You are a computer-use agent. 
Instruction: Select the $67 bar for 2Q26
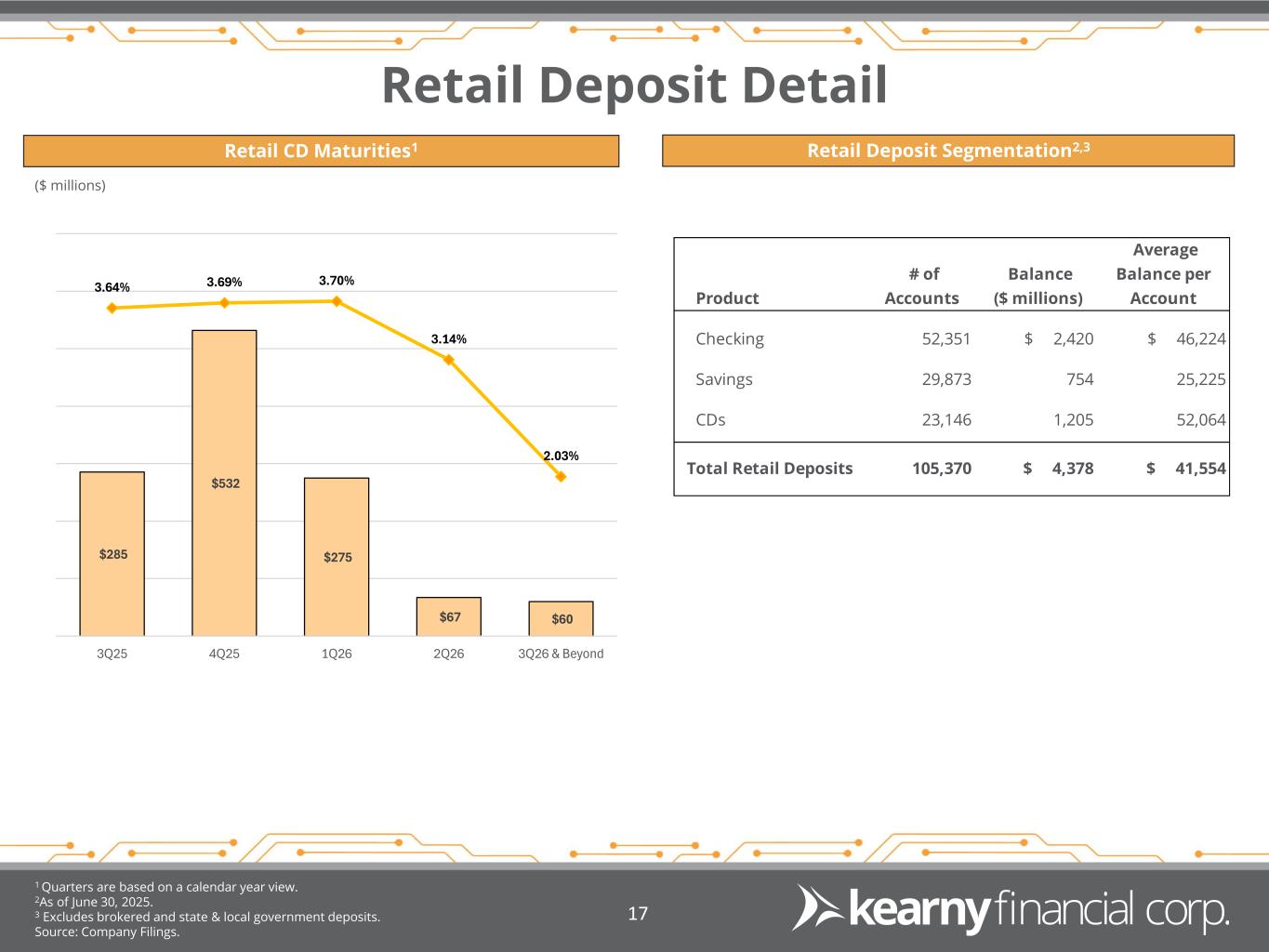pos(449,616)
